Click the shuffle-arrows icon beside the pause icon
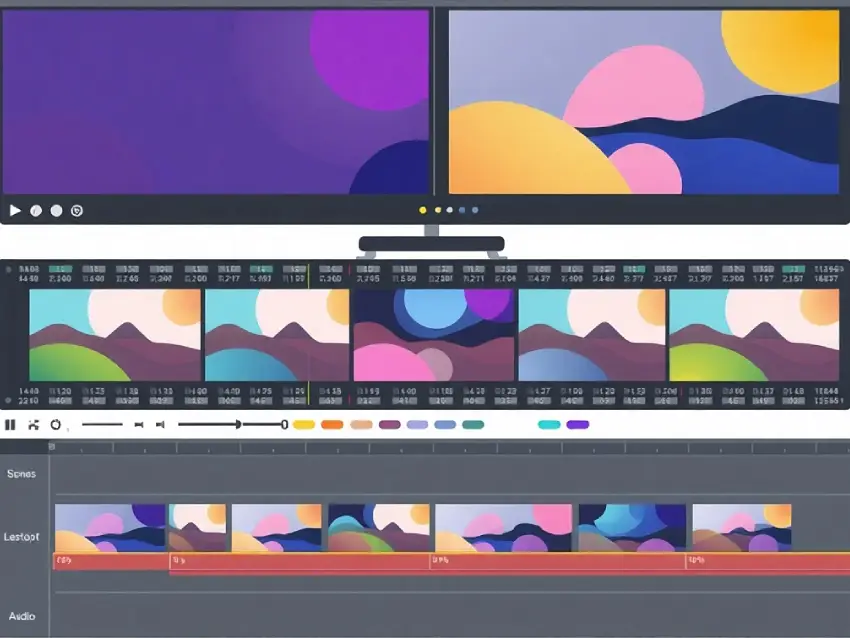 tap(34, 425)
